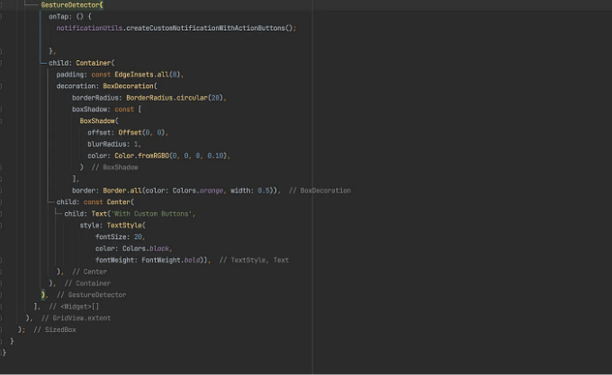Click the // GridView.extent closing hint
612x375 pixels.
(x=76, y=318)
